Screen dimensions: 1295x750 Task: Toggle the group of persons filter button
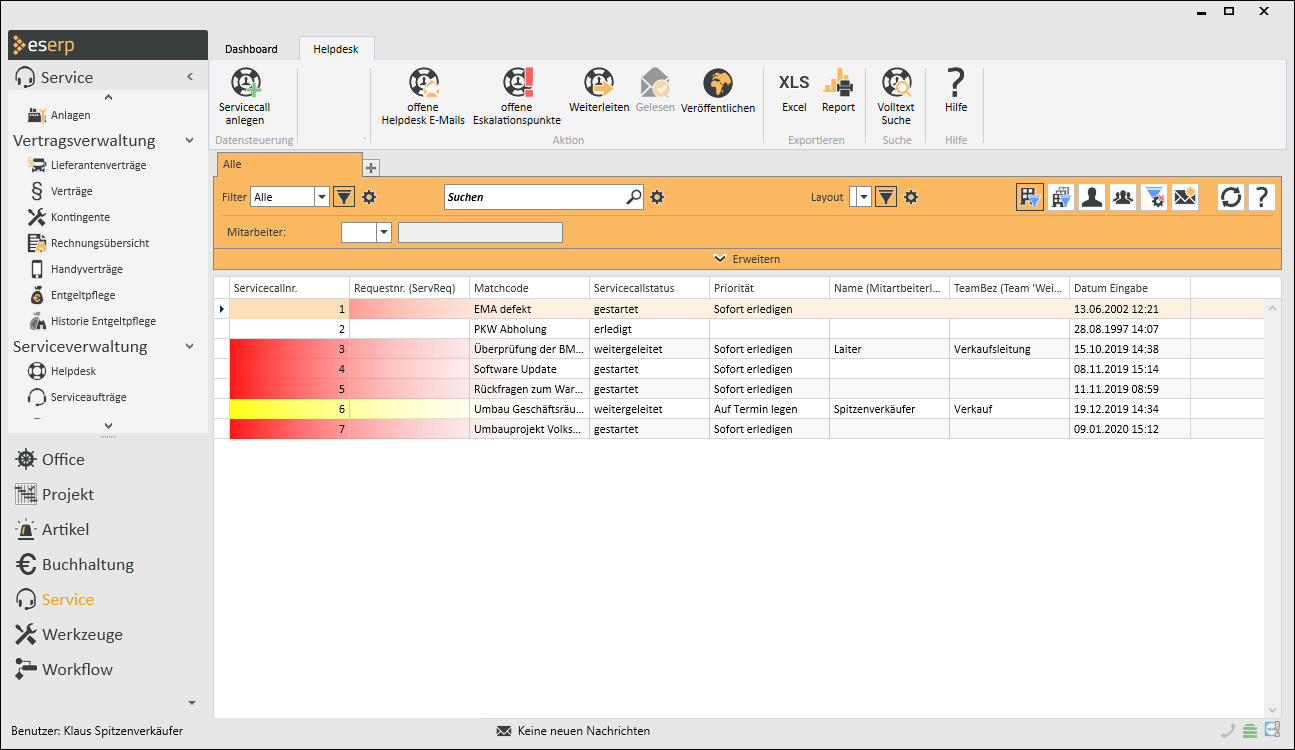point(1123,197)
